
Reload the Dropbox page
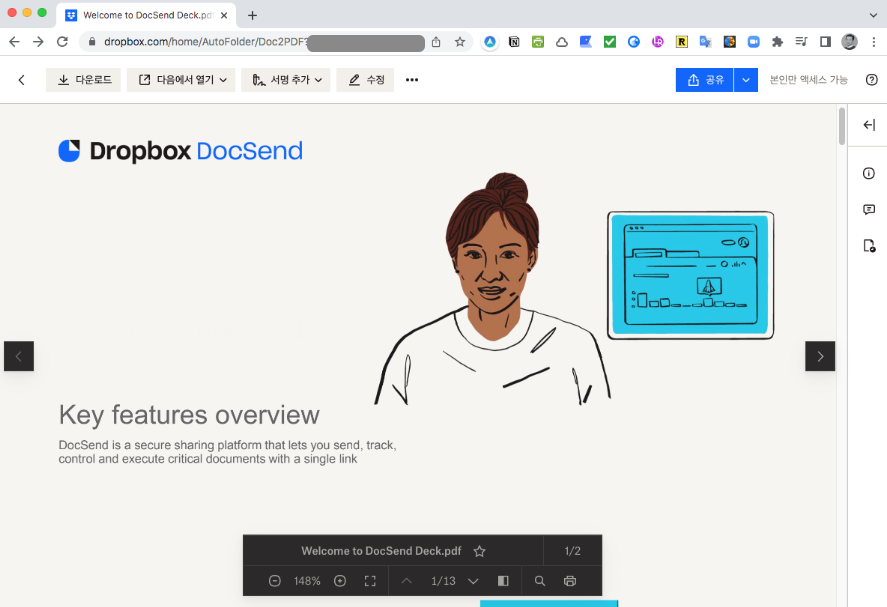62,41
